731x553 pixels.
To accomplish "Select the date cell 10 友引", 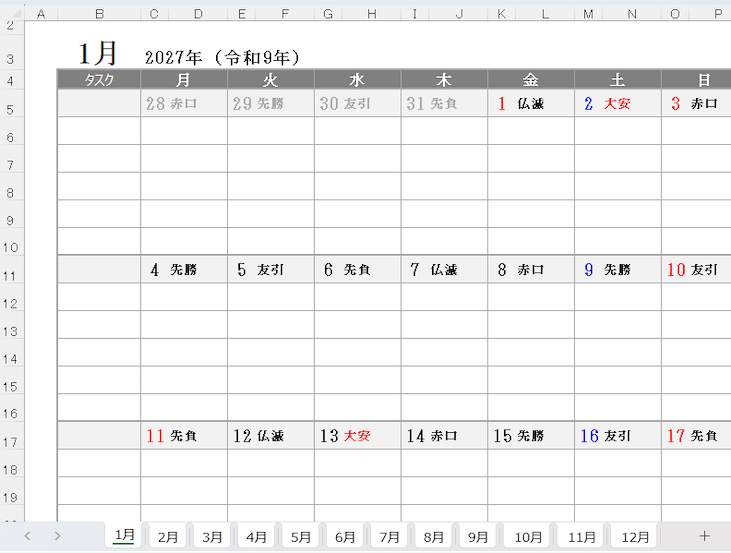I will (x=696, y=269).
